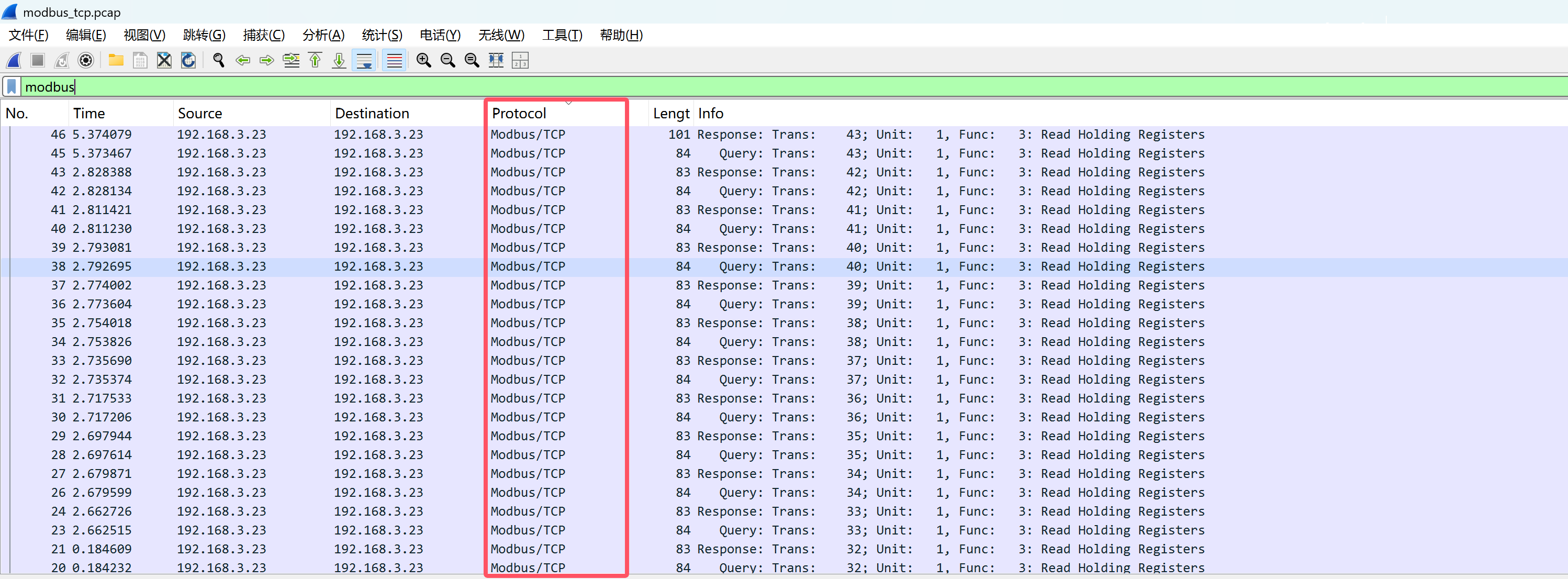Select packet 31 at time 2.717533
1568x579 pixels.
(x=784, y=399)
